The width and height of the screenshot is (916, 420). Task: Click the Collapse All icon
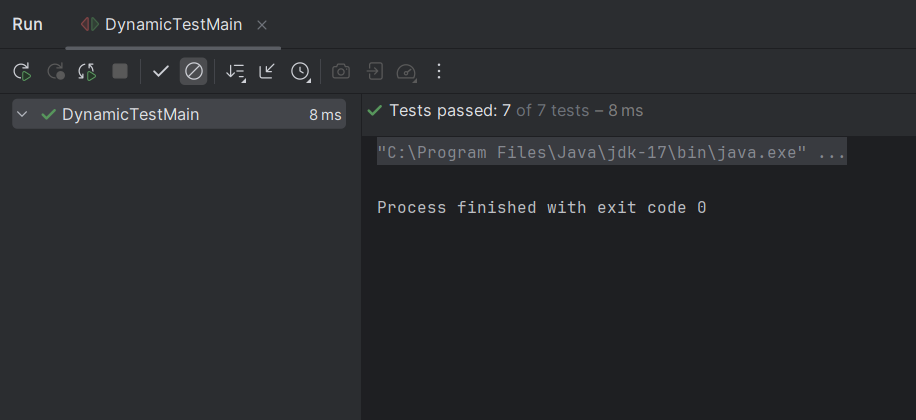[267, 71]
